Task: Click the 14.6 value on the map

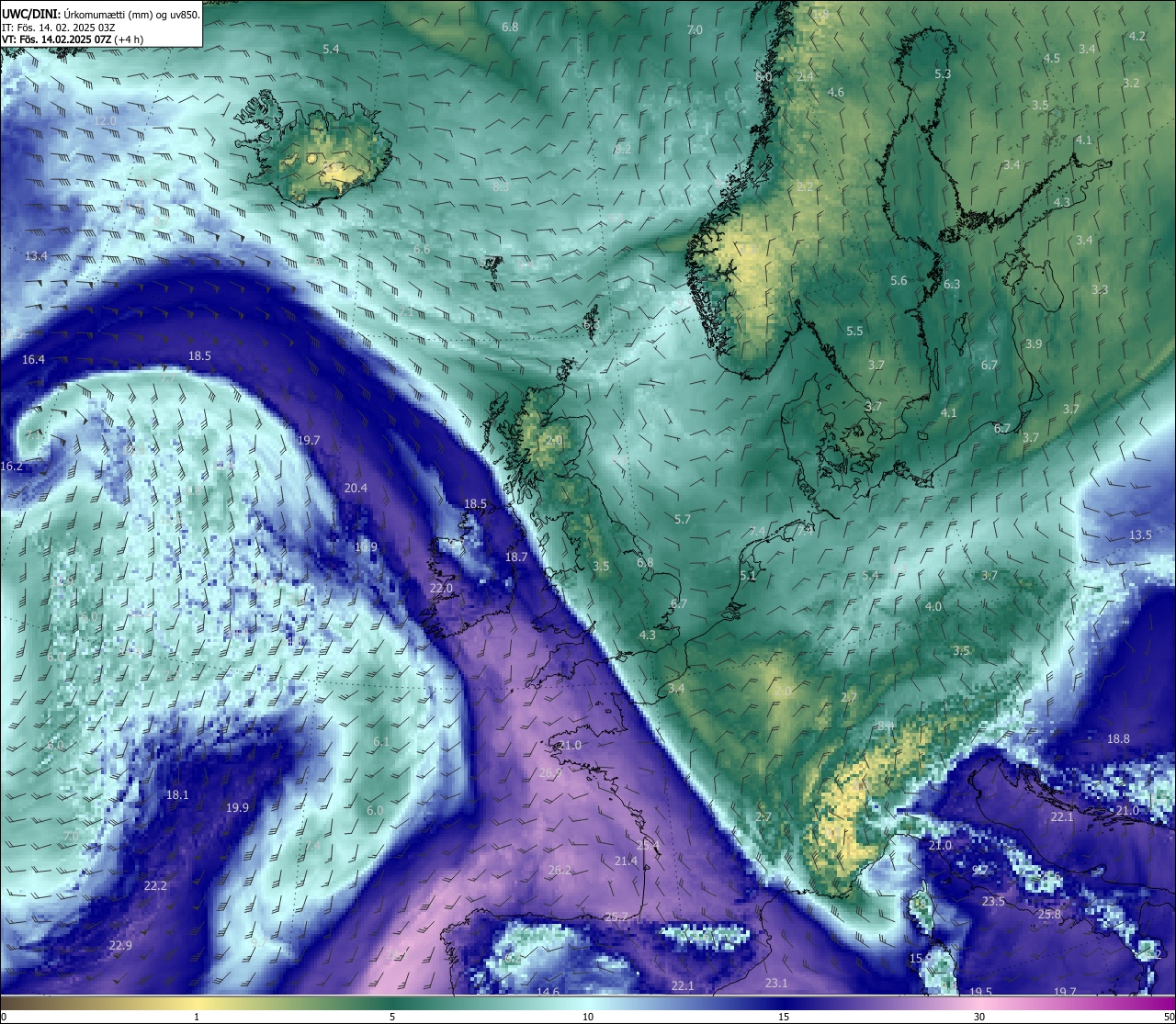Action: click(x=548, y=993)
